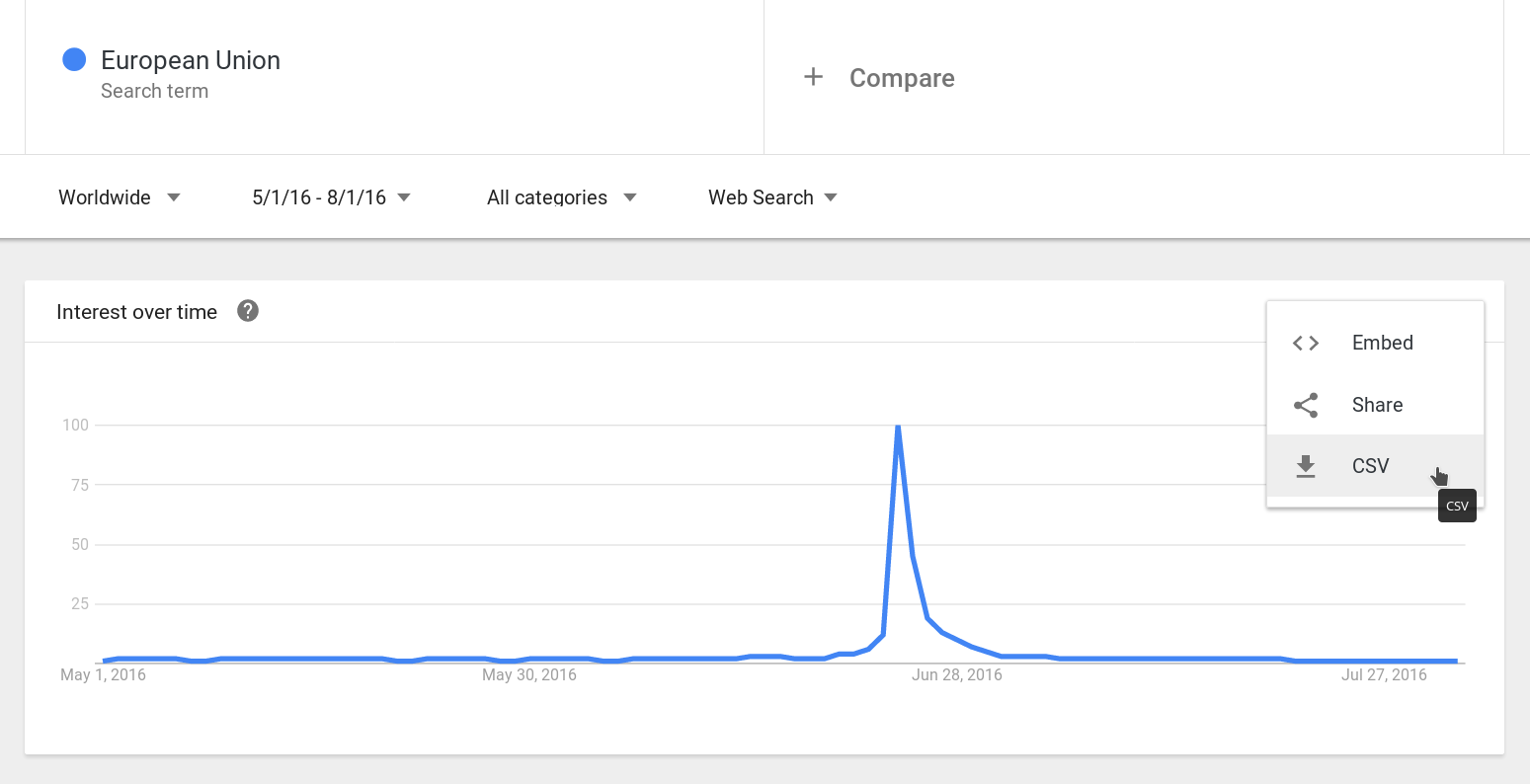The width and height of the screenshot is (1530, 784).
Task: Open the Worldwide region dropdown
Action: (x=120, y=197)
